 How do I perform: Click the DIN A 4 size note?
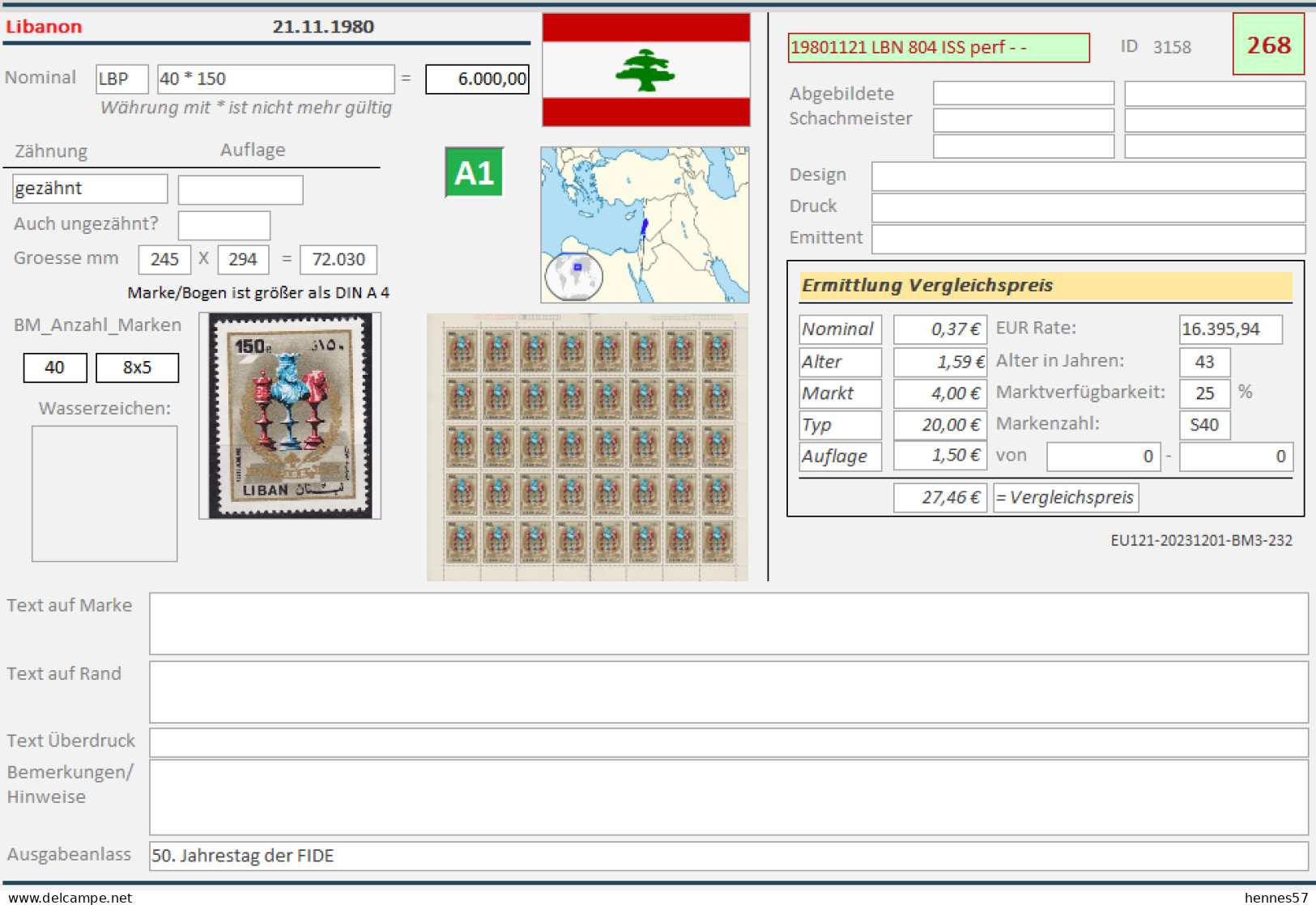pos(258,293)
